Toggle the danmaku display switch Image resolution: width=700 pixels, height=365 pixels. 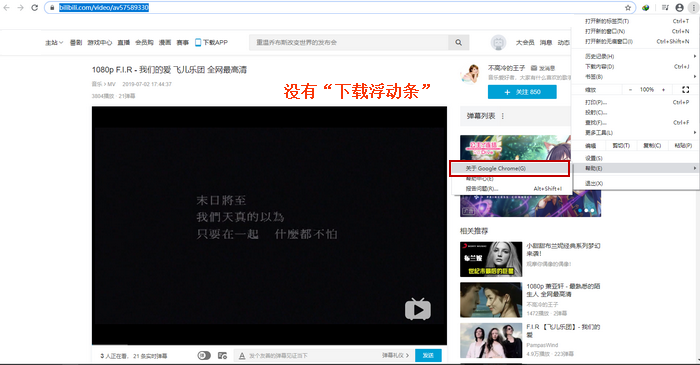click(x=204, y=356)
